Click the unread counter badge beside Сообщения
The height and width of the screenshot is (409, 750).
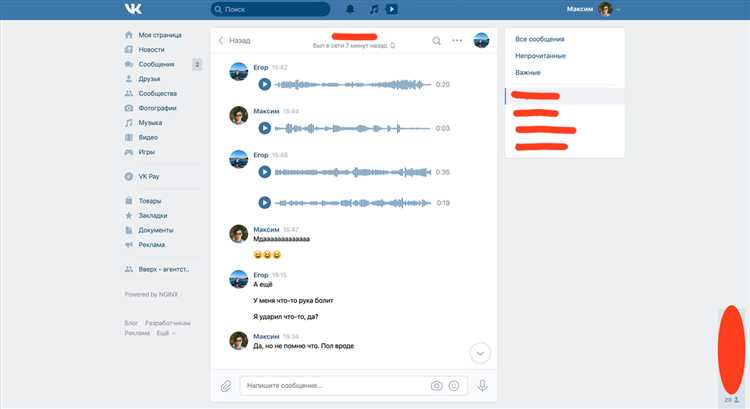(197, 64)
